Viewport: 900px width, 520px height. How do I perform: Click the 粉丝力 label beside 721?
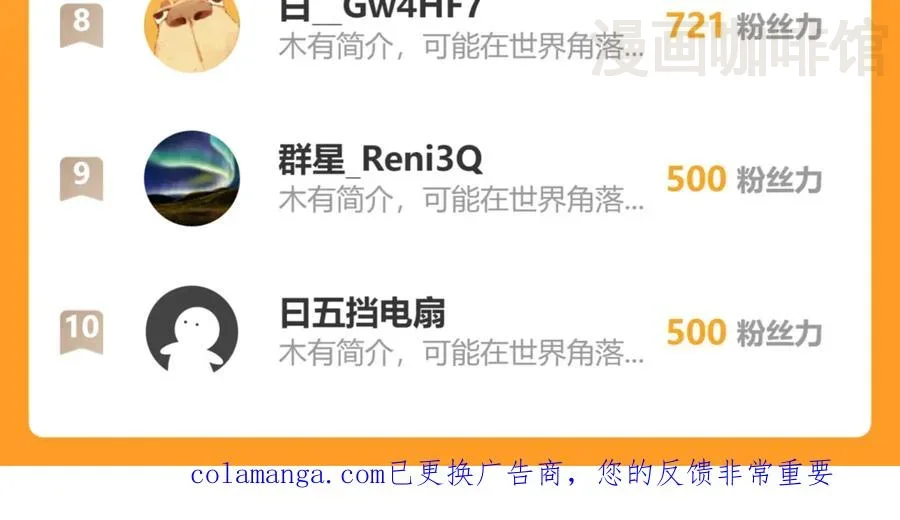[x=779, y=26]
